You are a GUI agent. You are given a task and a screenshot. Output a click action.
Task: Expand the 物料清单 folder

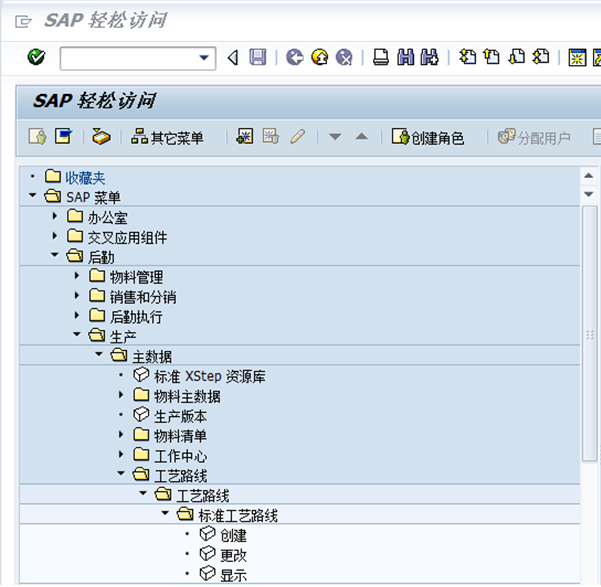[x=121, y=434]
